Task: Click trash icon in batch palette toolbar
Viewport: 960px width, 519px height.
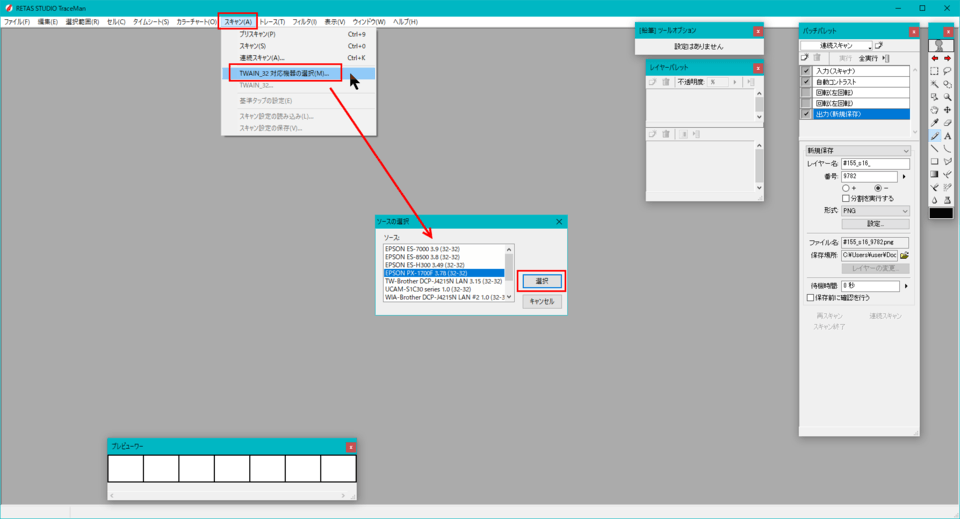Action: click(817, 58)
